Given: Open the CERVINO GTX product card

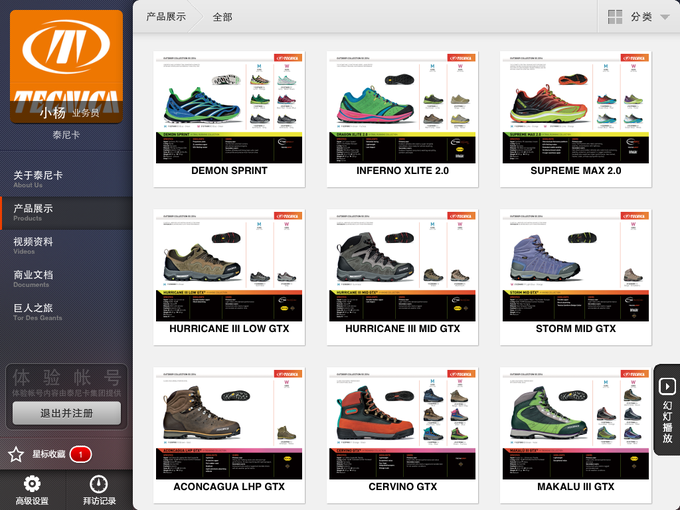Looking at the screenshot, I should 402,435.
